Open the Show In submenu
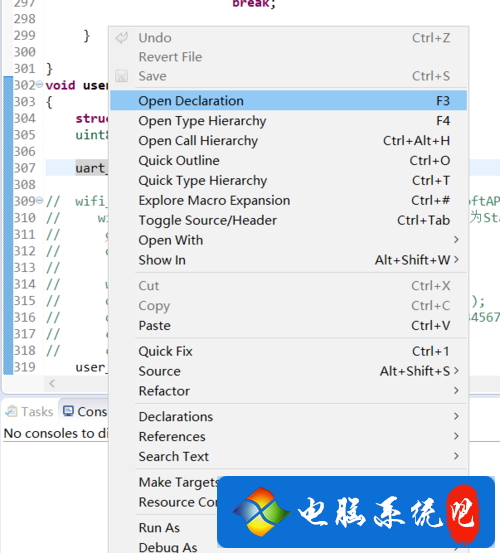The image size is (500, 553). tap(288, 260)
